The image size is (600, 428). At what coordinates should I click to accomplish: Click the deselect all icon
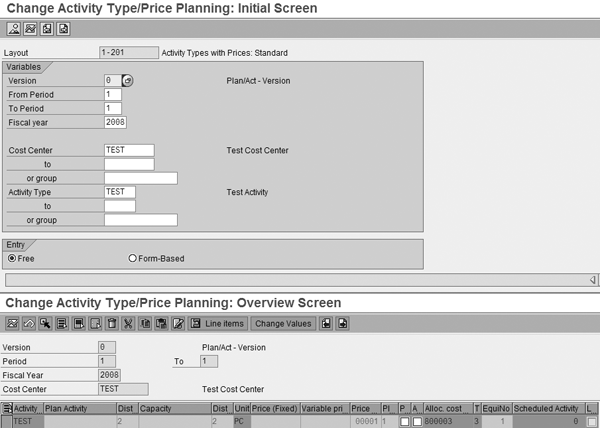95,324
